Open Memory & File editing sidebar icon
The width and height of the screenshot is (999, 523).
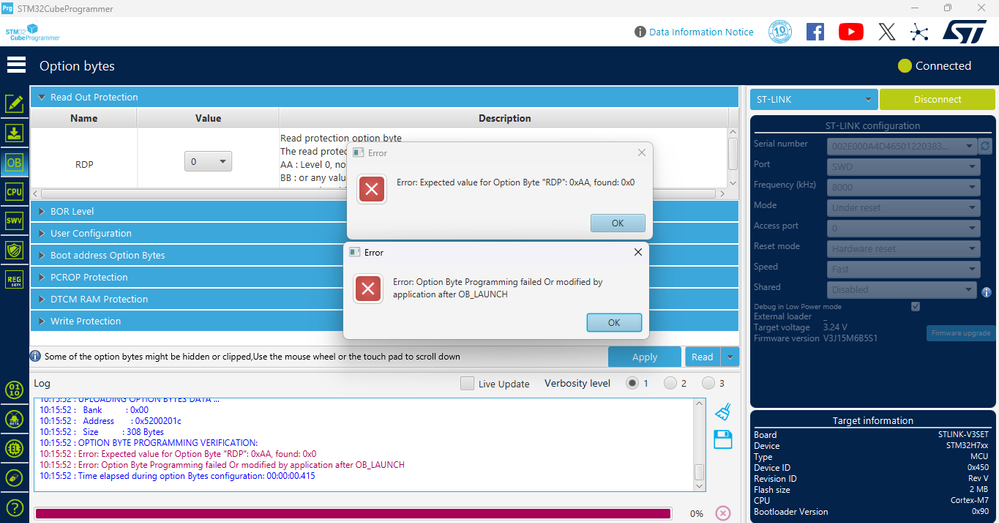tap(14, 103)
